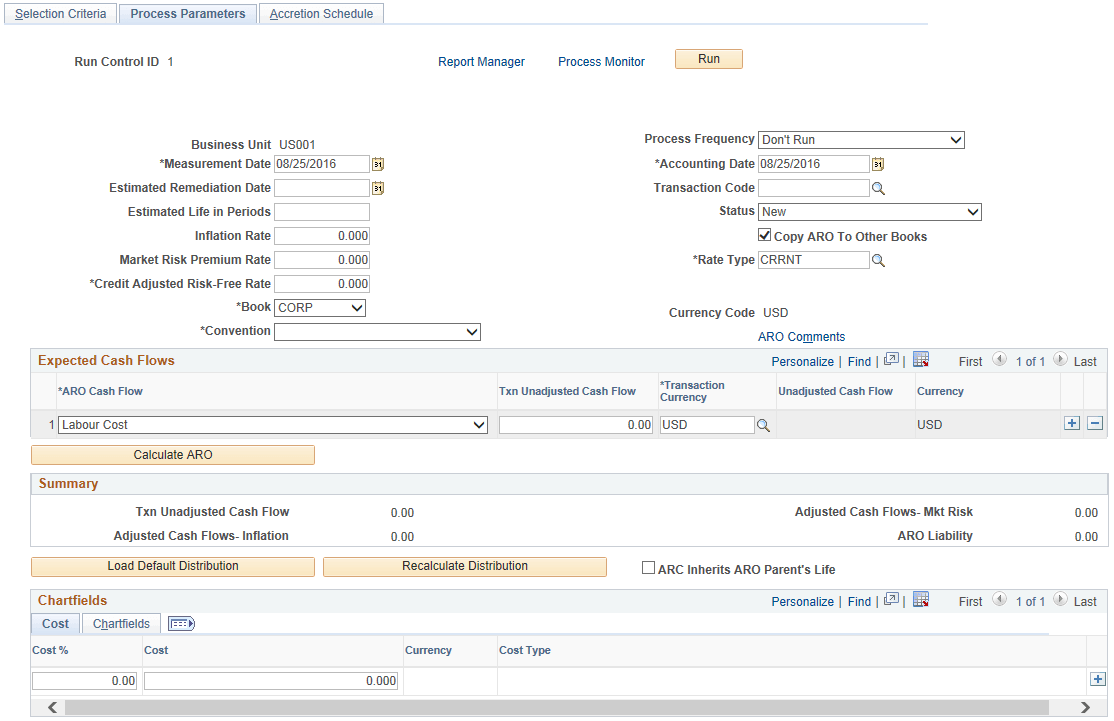This screenshot has width=1114, height=721.
Task: Check ARC Inherits ARO Parent's Life
Action: pos(648,567)
